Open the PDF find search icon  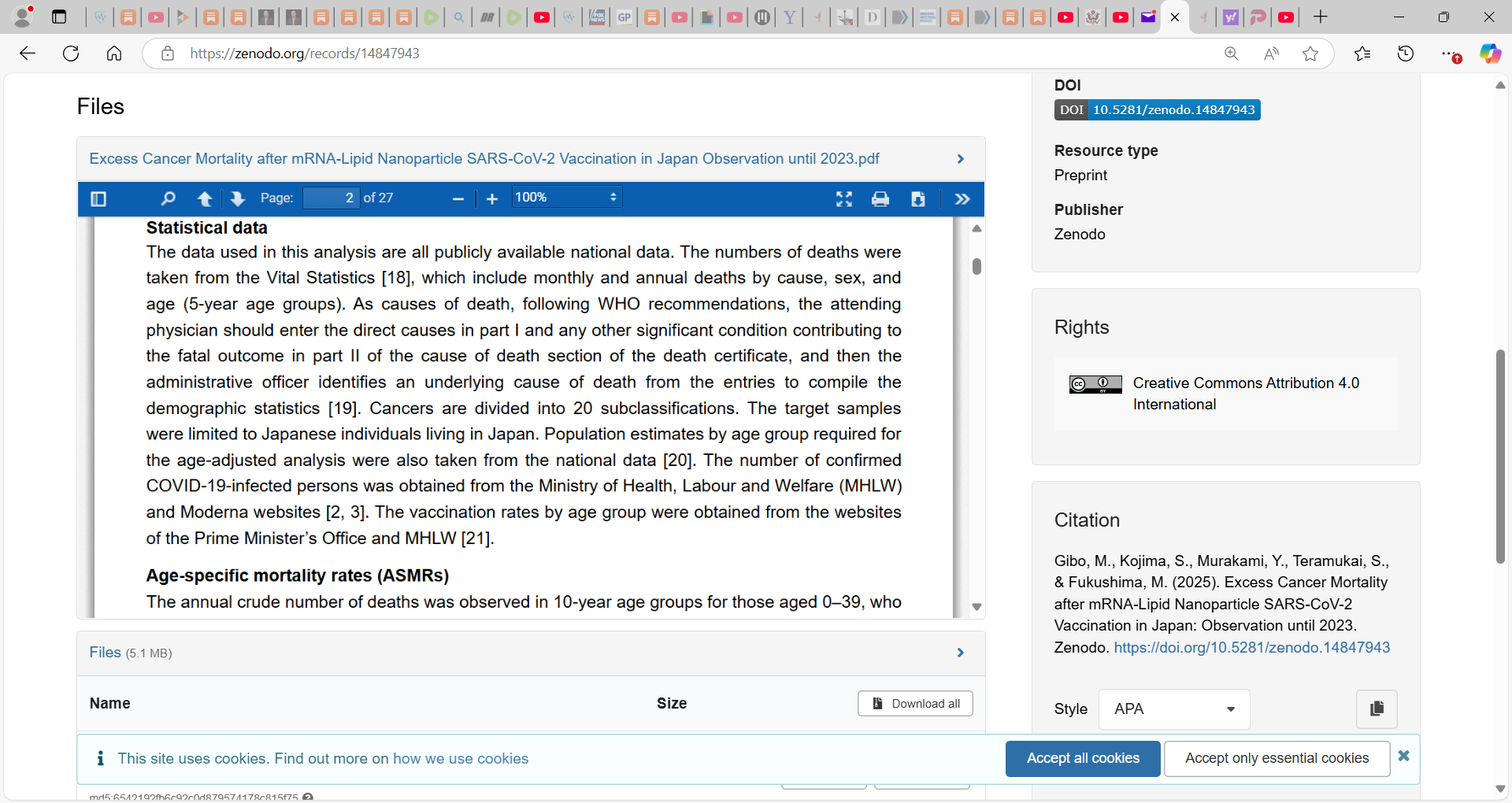coord(168,199)
